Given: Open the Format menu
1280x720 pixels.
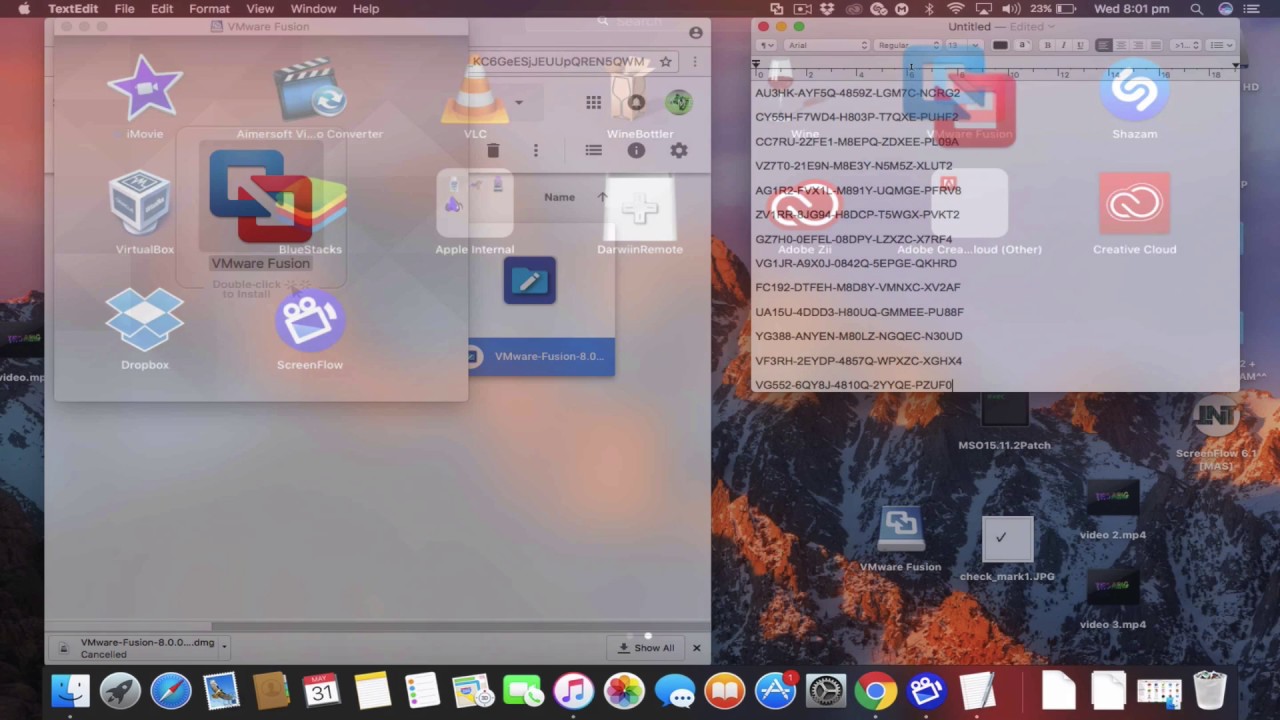Looking at the screenshot, I should pyautogui.click(x=209, y=9).
